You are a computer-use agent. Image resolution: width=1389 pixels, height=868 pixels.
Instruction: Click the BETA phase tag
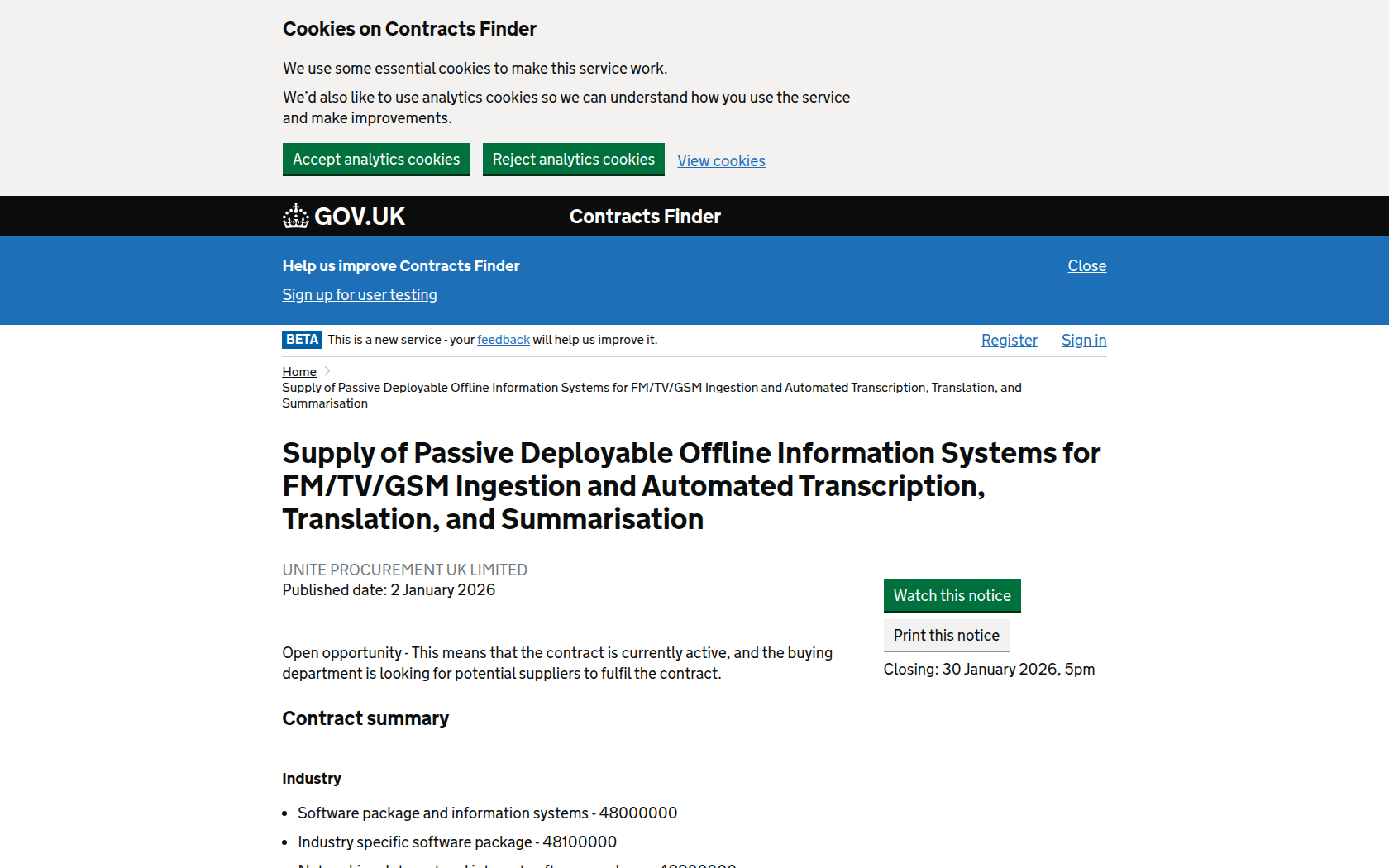click(302, 340)
